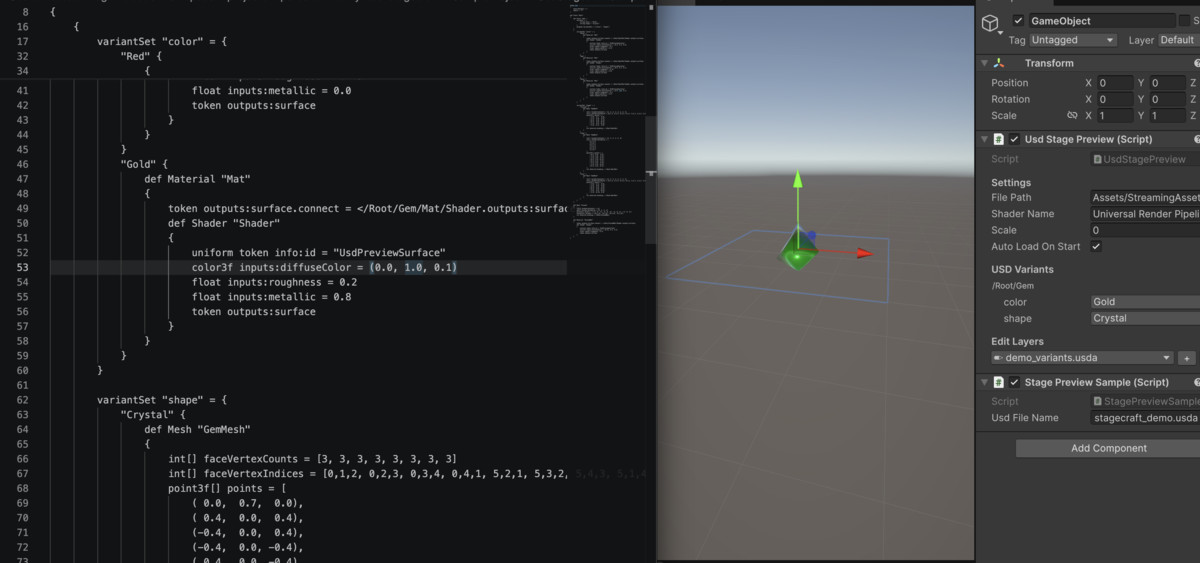Click the GameObject cube icon in Inspector
The image size is (1200, 563).
pyautogui.click(x=989, y=22)
